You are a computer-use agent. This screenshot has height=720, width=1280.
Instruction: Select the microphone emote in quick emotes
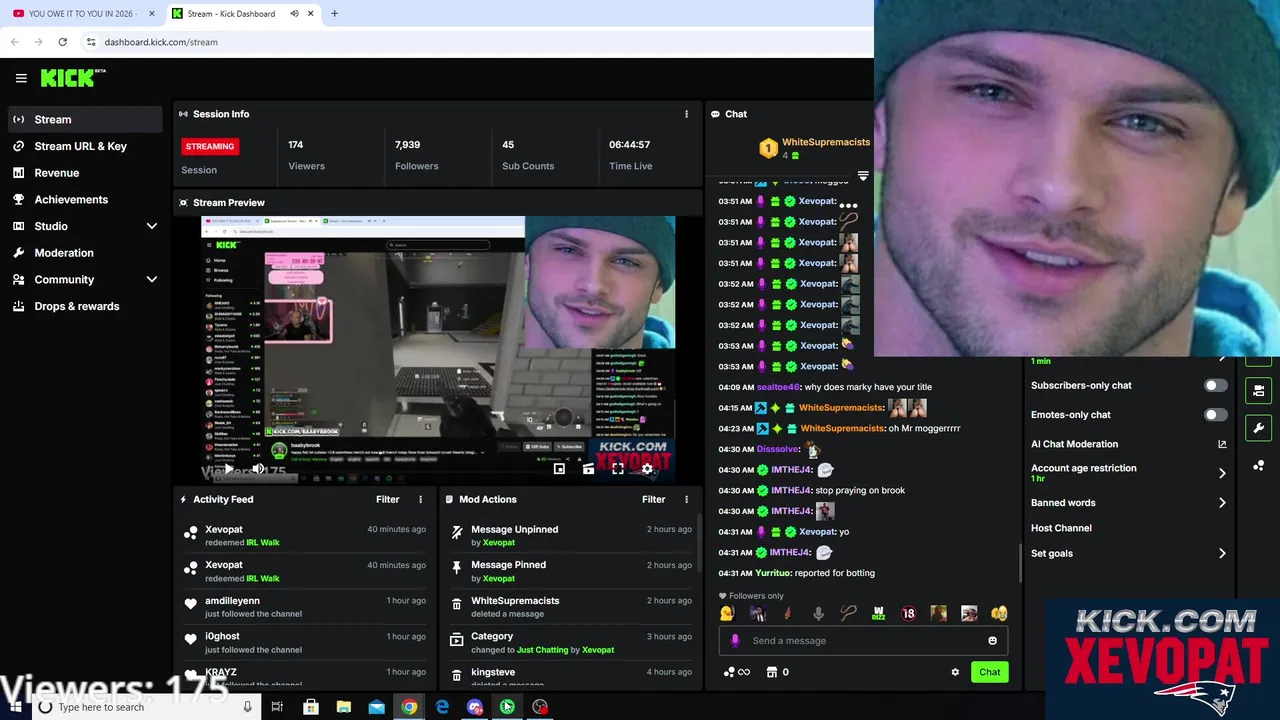point(818,613)
